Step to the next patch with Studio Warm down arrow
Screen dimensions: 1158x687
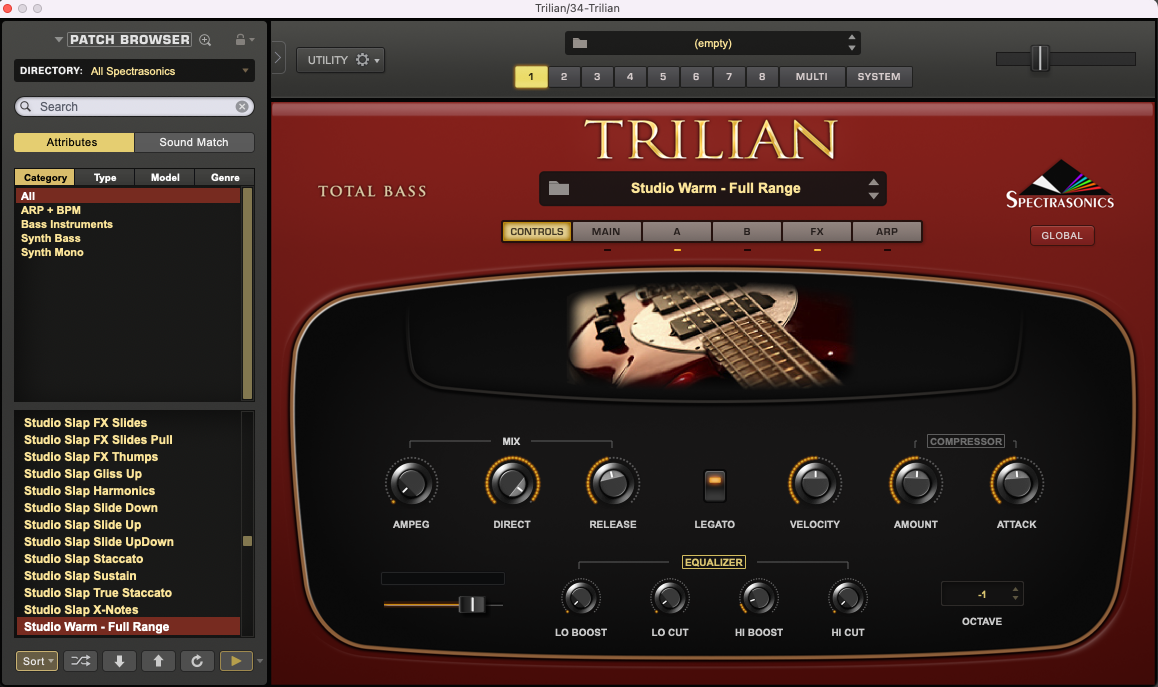click(874, 196)
